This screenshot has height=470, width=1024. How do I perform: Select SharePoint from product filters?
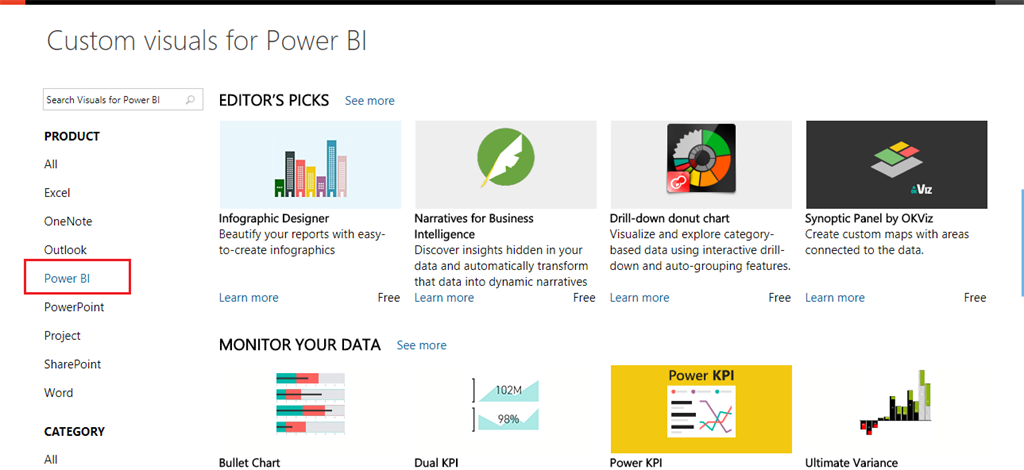click(x=72, y=364)
